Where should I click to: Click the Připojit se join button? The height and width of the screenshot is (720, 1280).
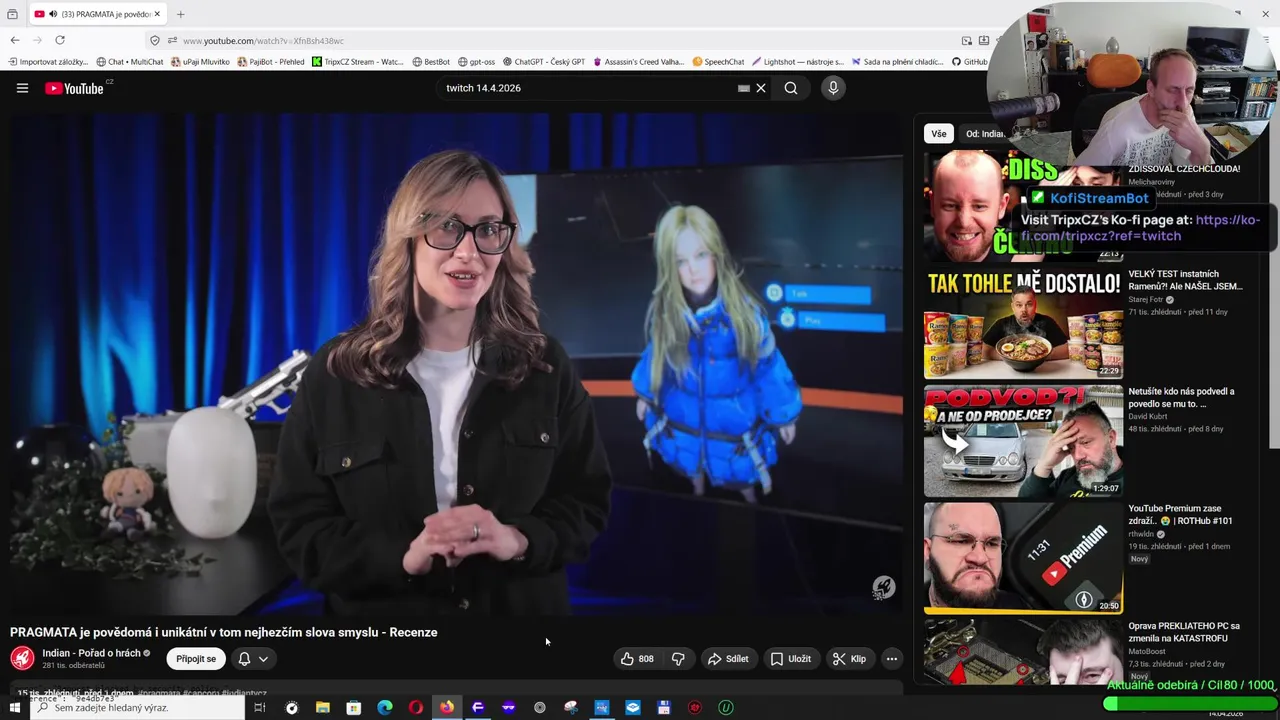click(x=196, y=659)
